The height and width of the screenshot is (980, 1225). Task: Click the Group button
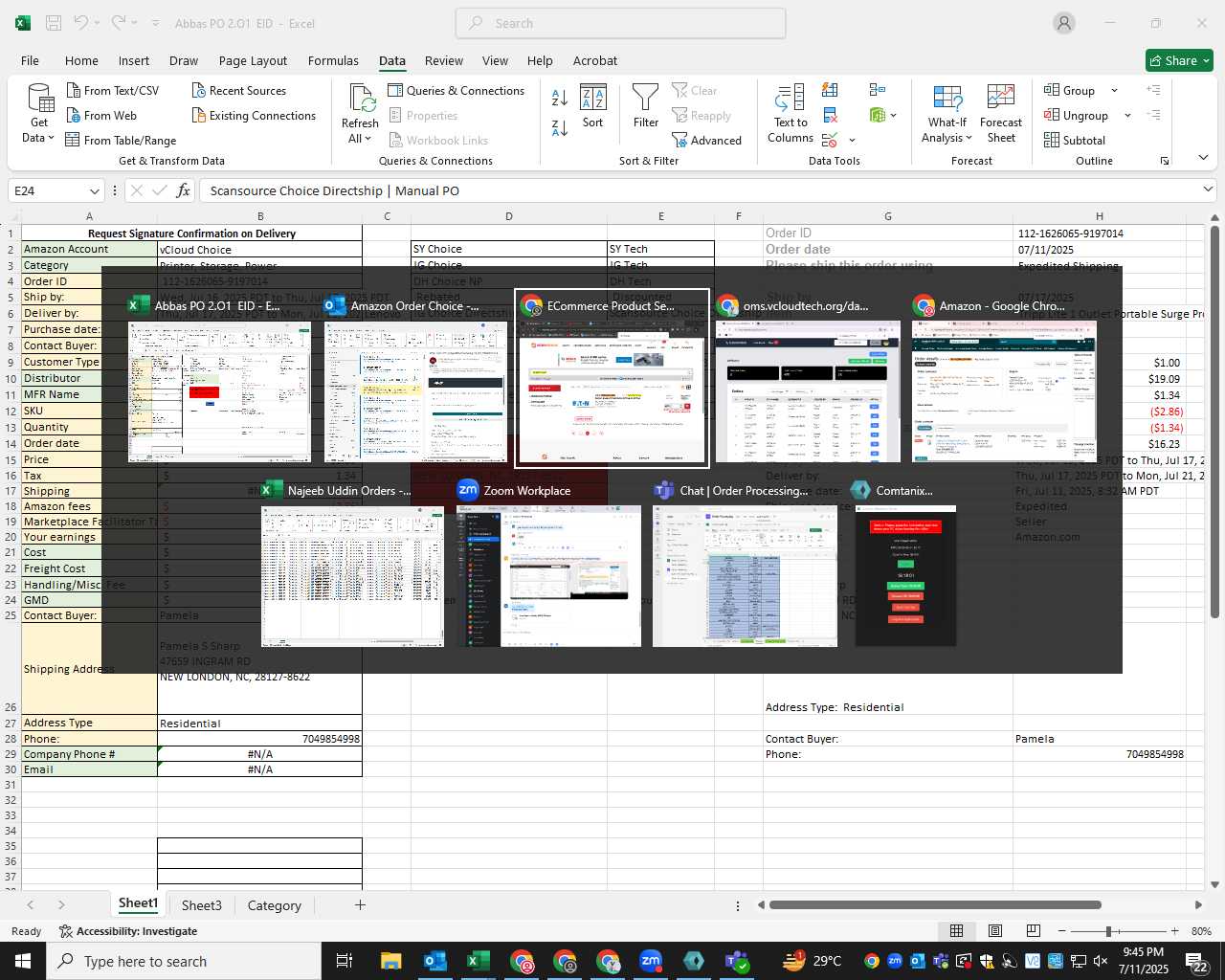[1070, 90]
